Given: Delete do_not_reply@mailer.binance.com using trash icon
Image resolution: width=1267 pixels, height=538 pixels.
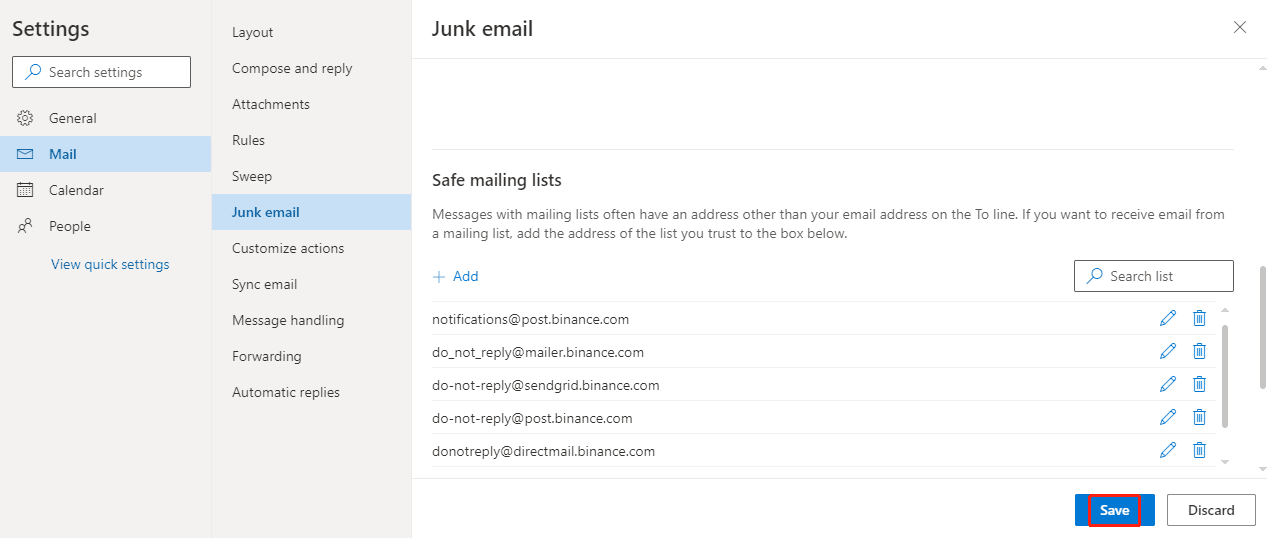Looking at the screenshot, I should pyautogui.click(x=1199, y=352).
